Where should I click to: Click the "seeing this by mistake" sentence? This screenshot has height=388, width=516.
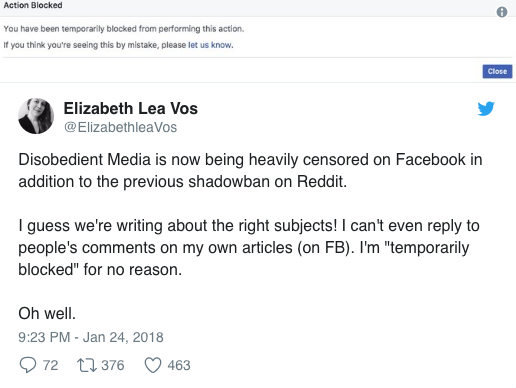[x=118, y=45]
